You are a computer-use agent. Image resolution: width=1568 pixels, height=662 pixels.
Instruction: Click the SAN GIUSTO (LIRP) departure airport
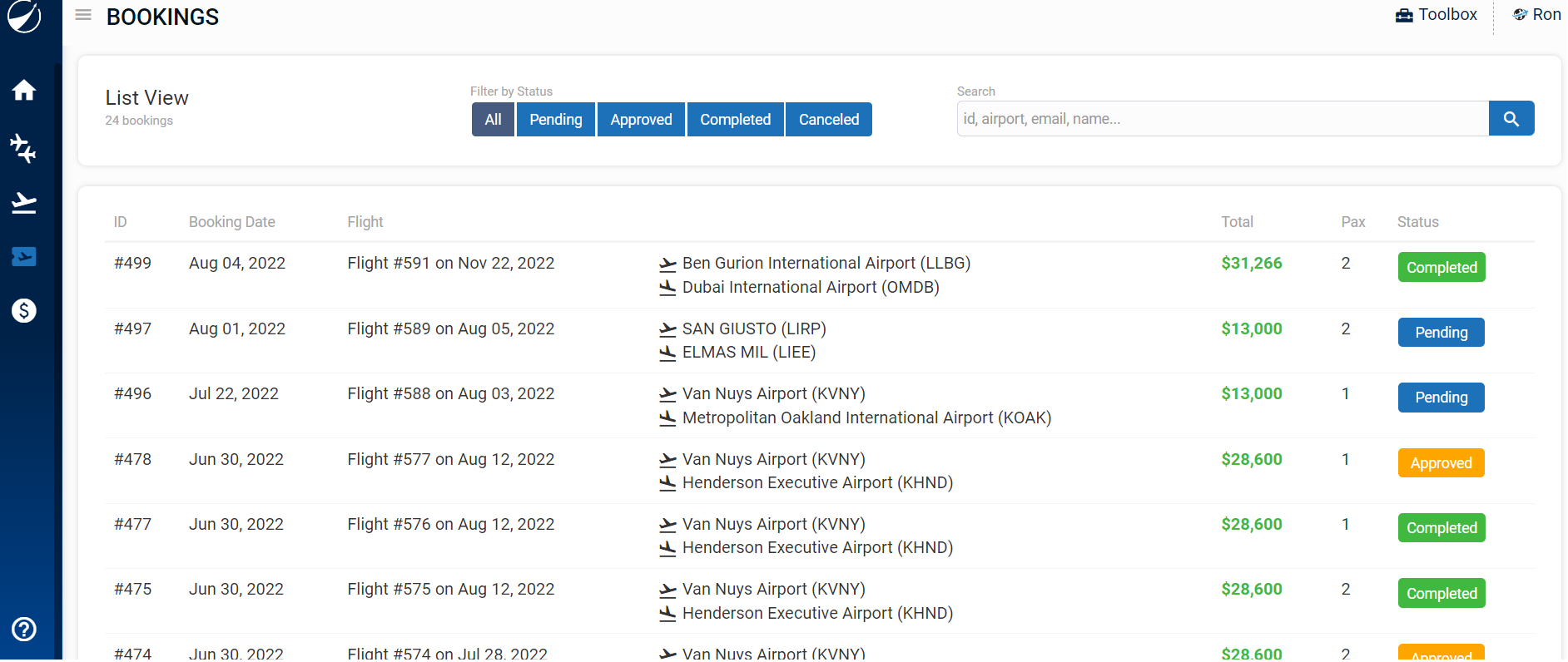click(754, 329)
